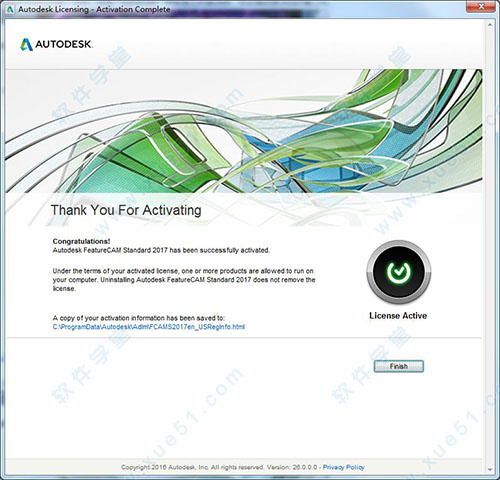Click the Thank You For Activating heading

126,210
